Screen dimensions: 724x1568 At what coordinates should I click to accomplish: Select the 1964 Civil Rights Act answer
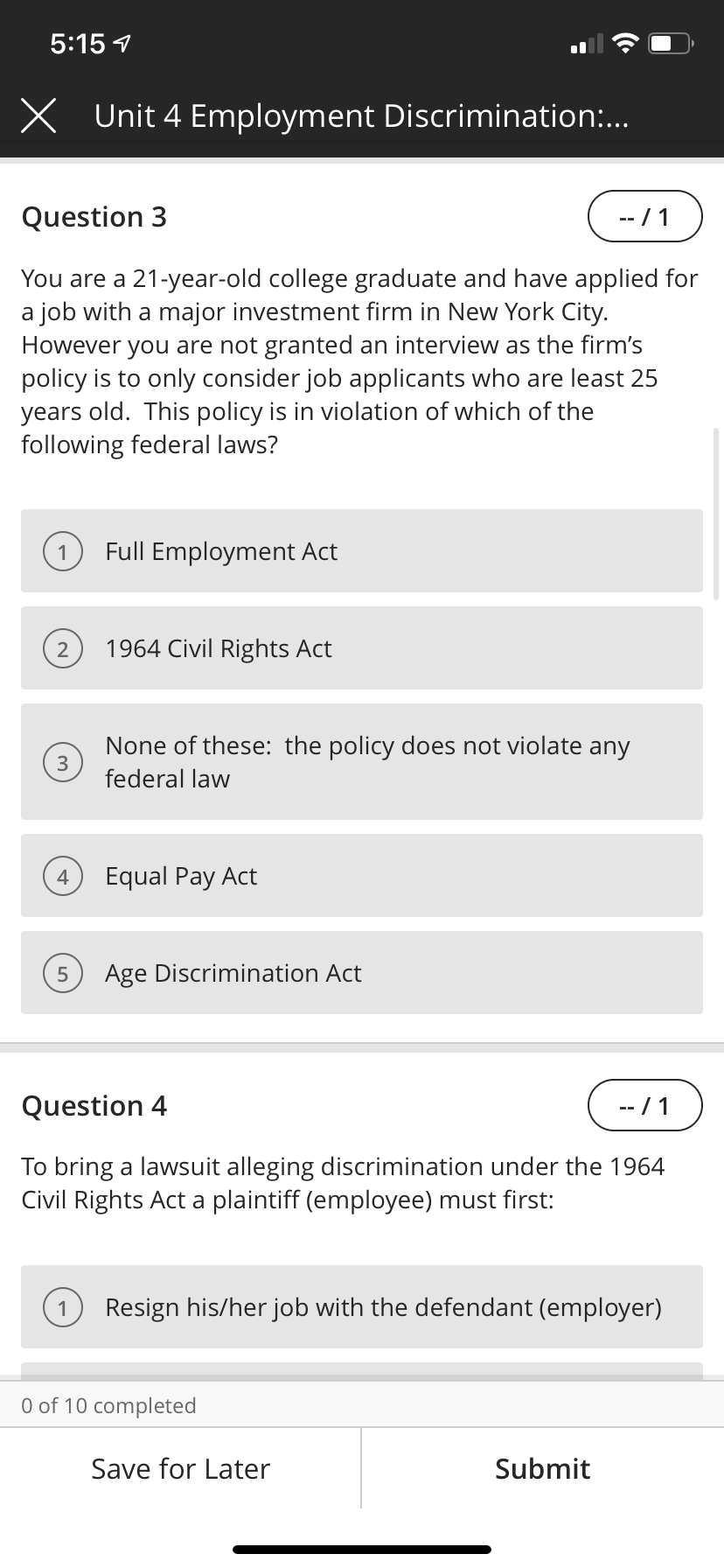pos(362,648)
